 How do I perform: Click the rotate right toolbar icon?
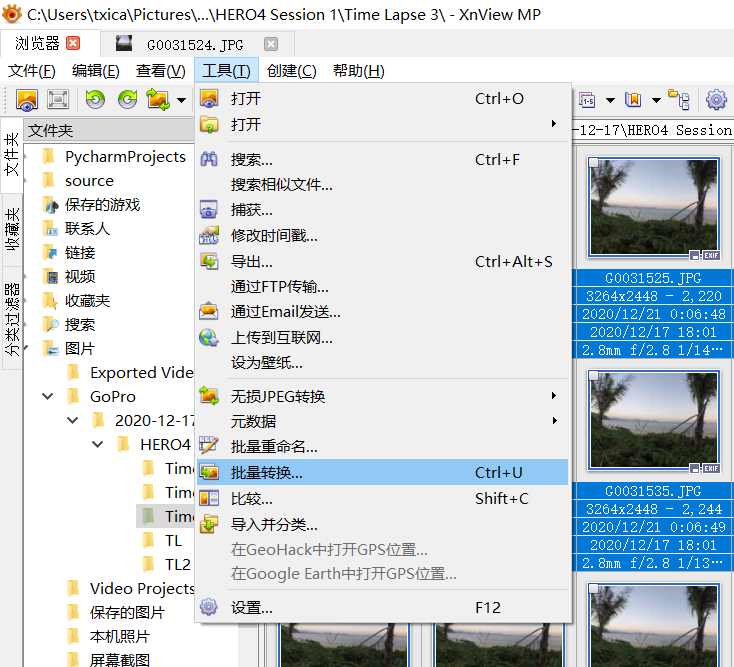point(127,99)
